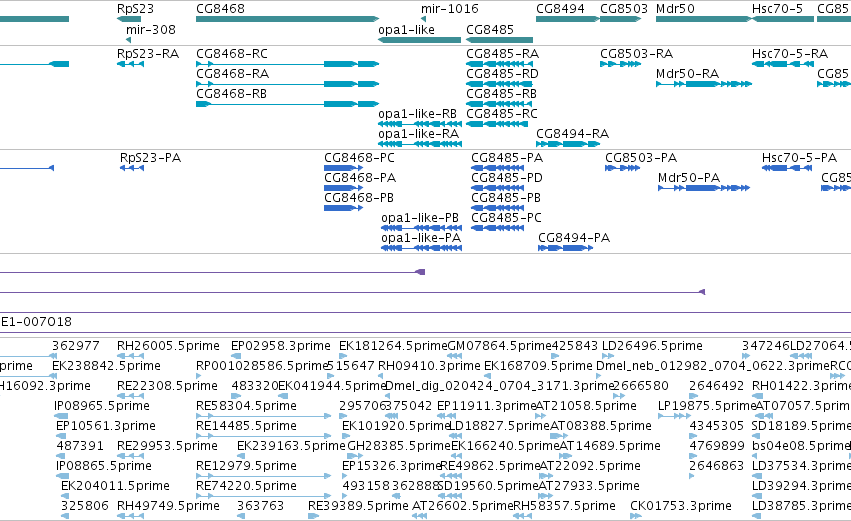851x521 pixels.
Task: Select the opa1-like-RB transcript label
Action: (417, 114)
